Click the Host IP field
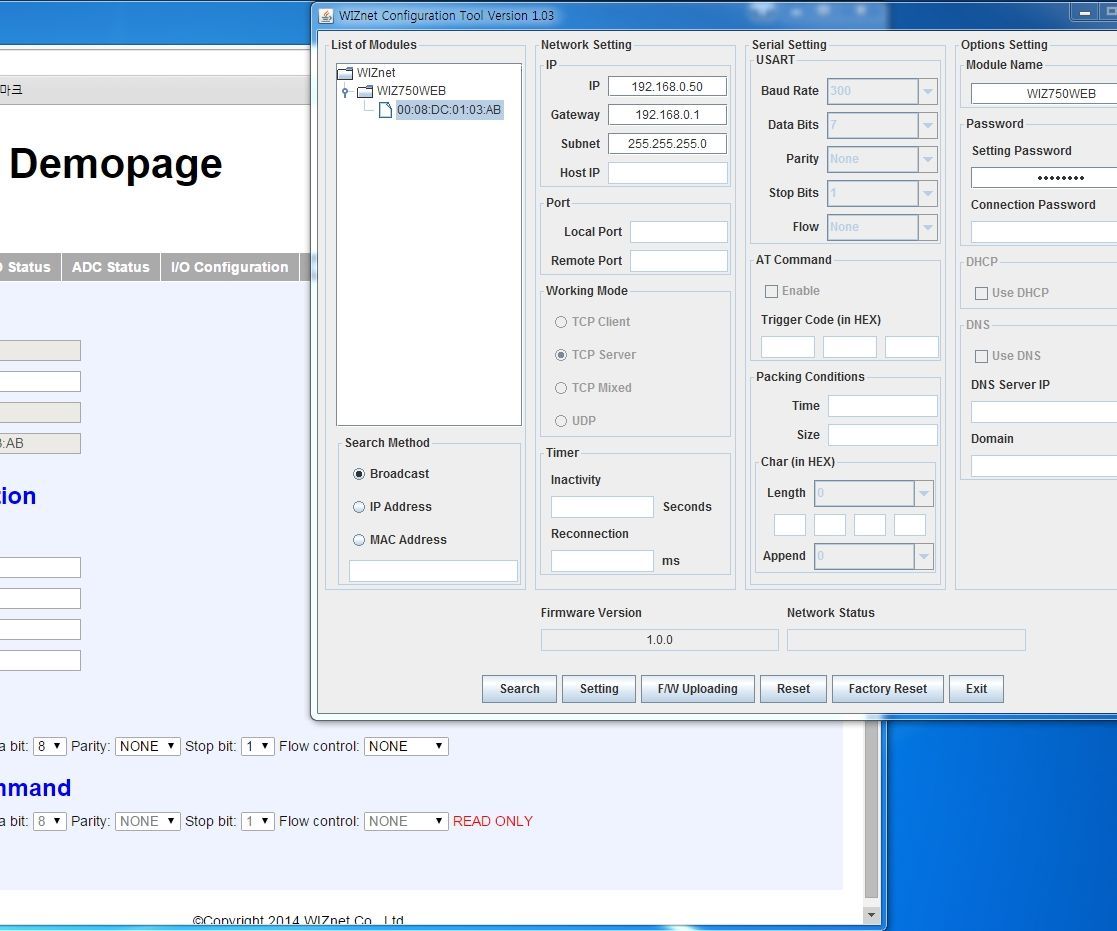 tap(667, 173)
